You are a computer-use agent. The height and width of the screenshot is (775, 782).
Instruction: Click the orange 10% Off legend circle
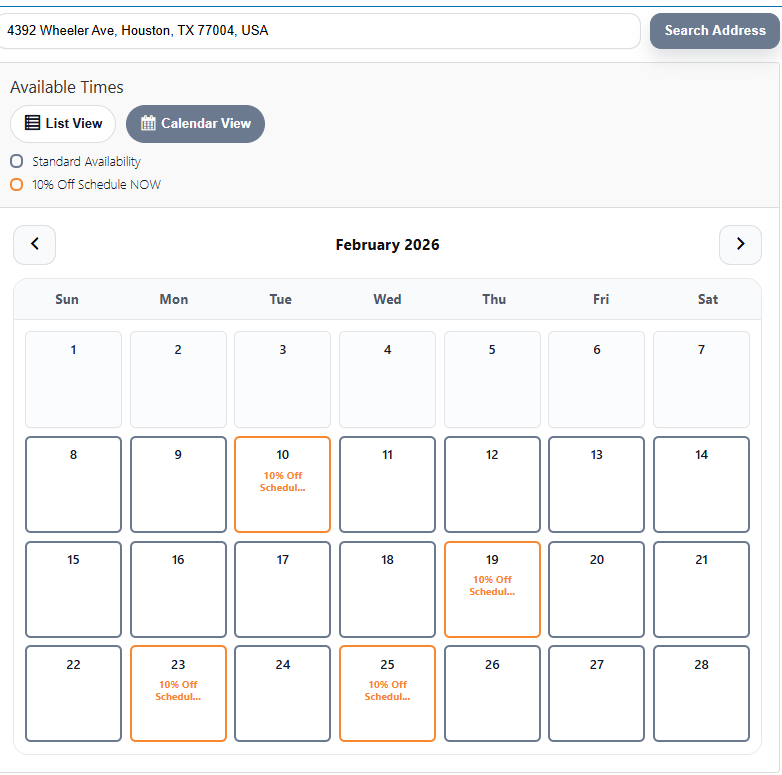click(x=16, y=184)
